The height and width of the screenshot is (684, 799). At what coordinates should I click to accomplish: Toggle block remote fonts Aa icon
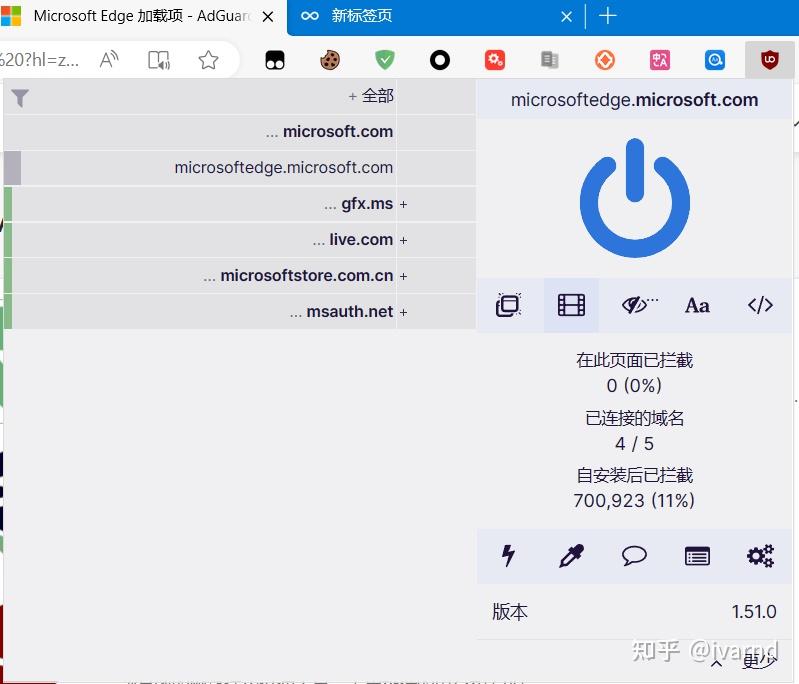(697, 305)
